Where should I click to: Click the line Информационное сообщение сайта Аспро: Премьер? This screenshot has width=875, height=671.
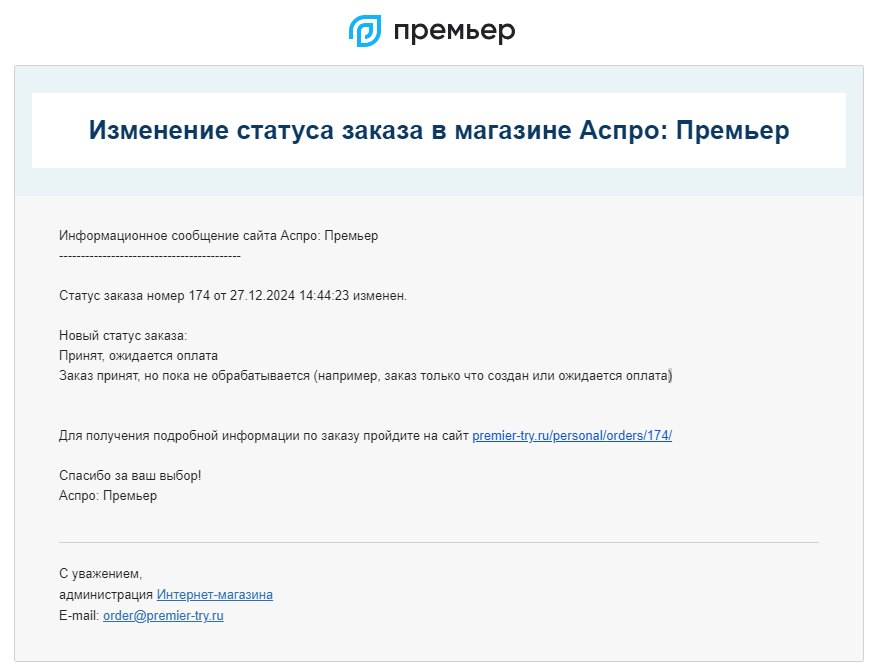coord(219,236)
